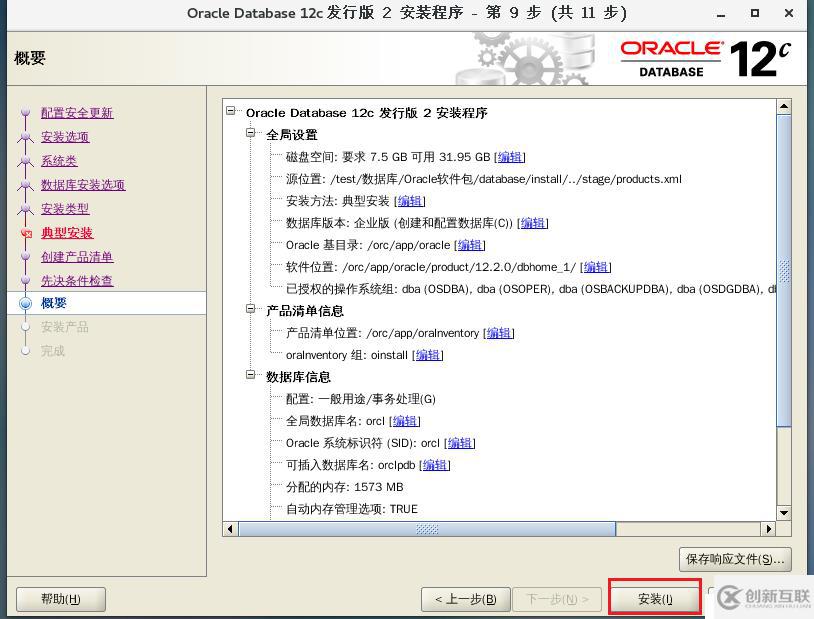Edit the 安装方法 typical install setting
The height and width of the screenshot is (619, 814).
[409, 201]
